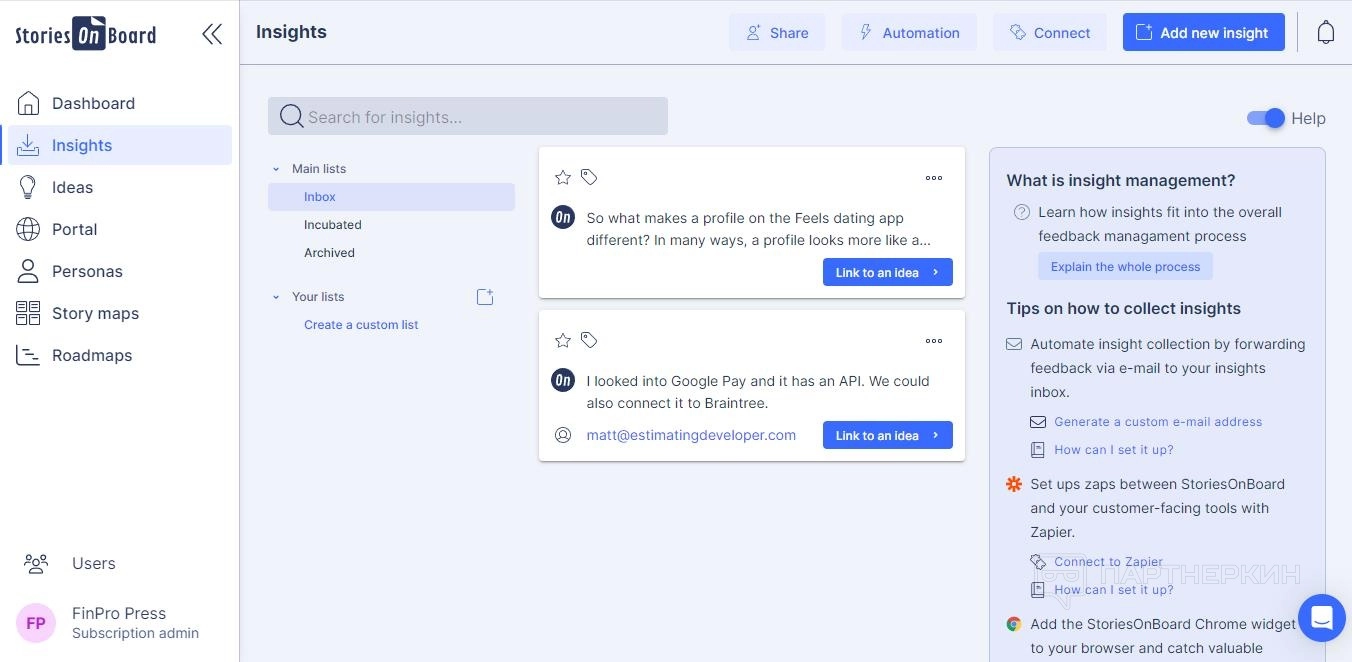The height and width of the screenshot is (662, 1352).
Task: Open more options on Google Pay insight
Action: (x=933, y=341)
